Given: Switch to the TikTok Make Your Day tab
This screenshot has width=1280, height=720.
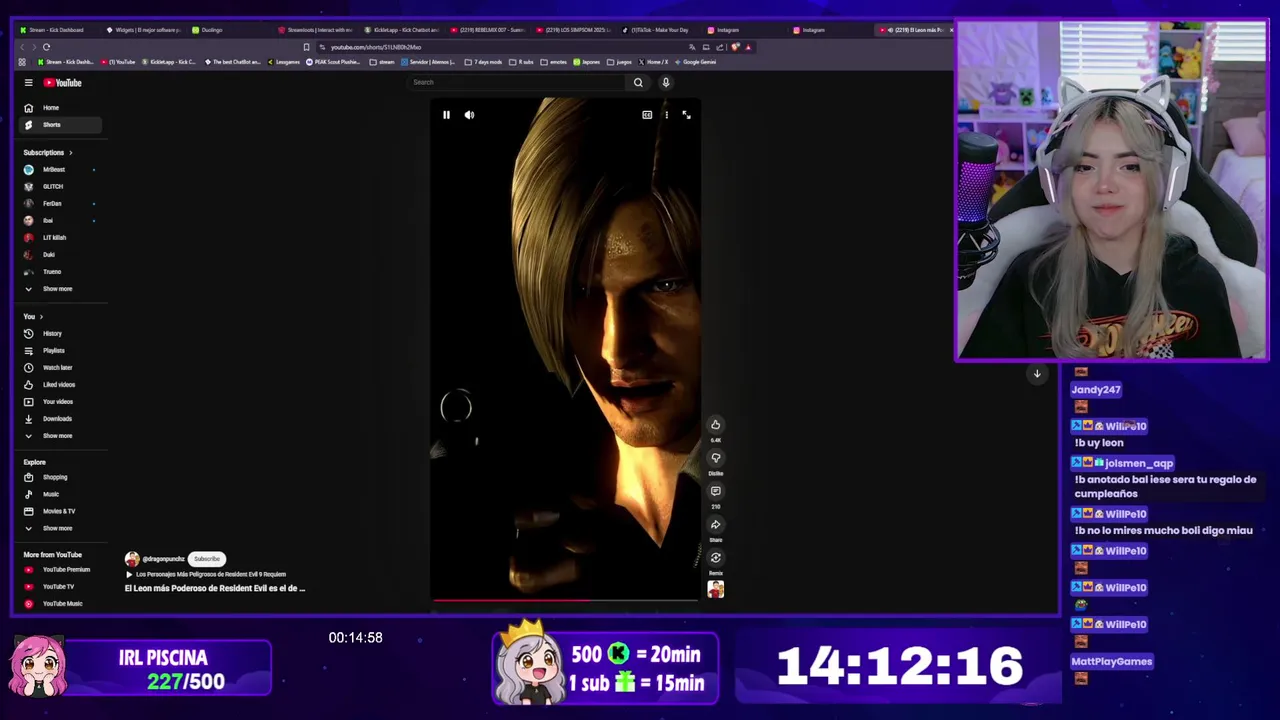Looking at the screenshot, I should click(x=660, y=30).
